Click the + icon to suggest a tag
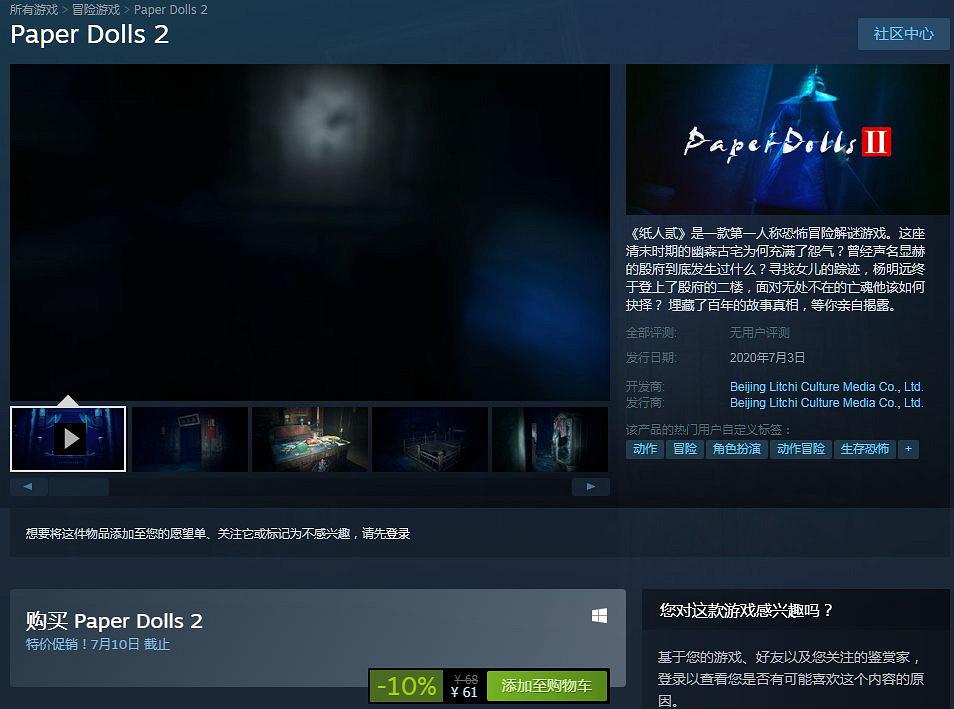This screenshot has width=954, height=709. [907, 449]
